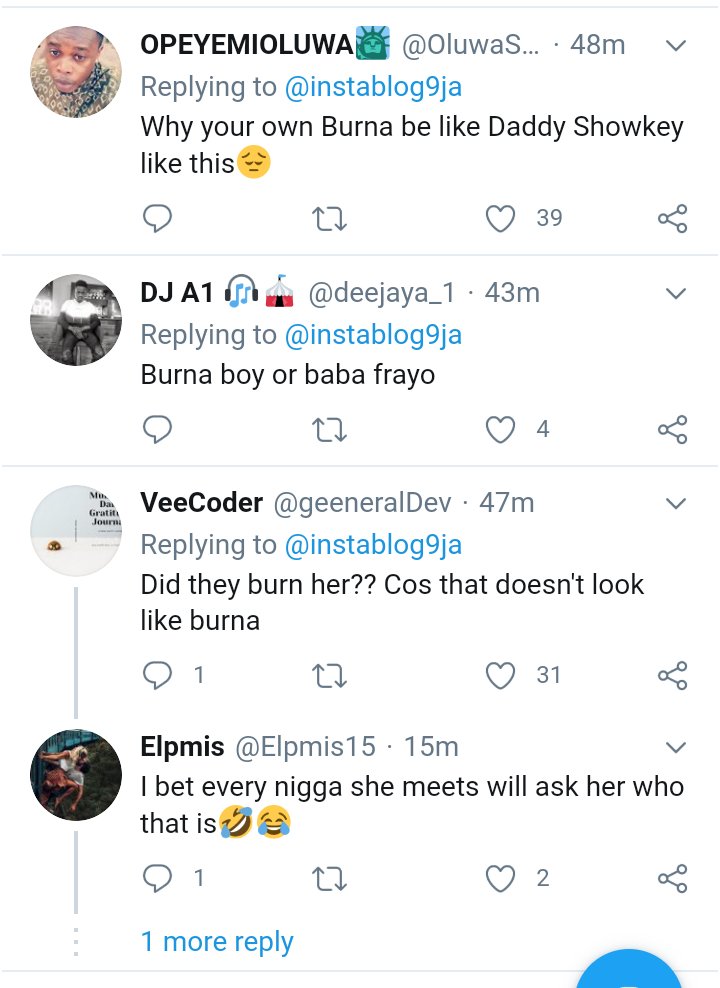Open @instablog9ja link in VeeCoder's reply
This screenshot has height=988, width=720.
(x=373, y=544)
